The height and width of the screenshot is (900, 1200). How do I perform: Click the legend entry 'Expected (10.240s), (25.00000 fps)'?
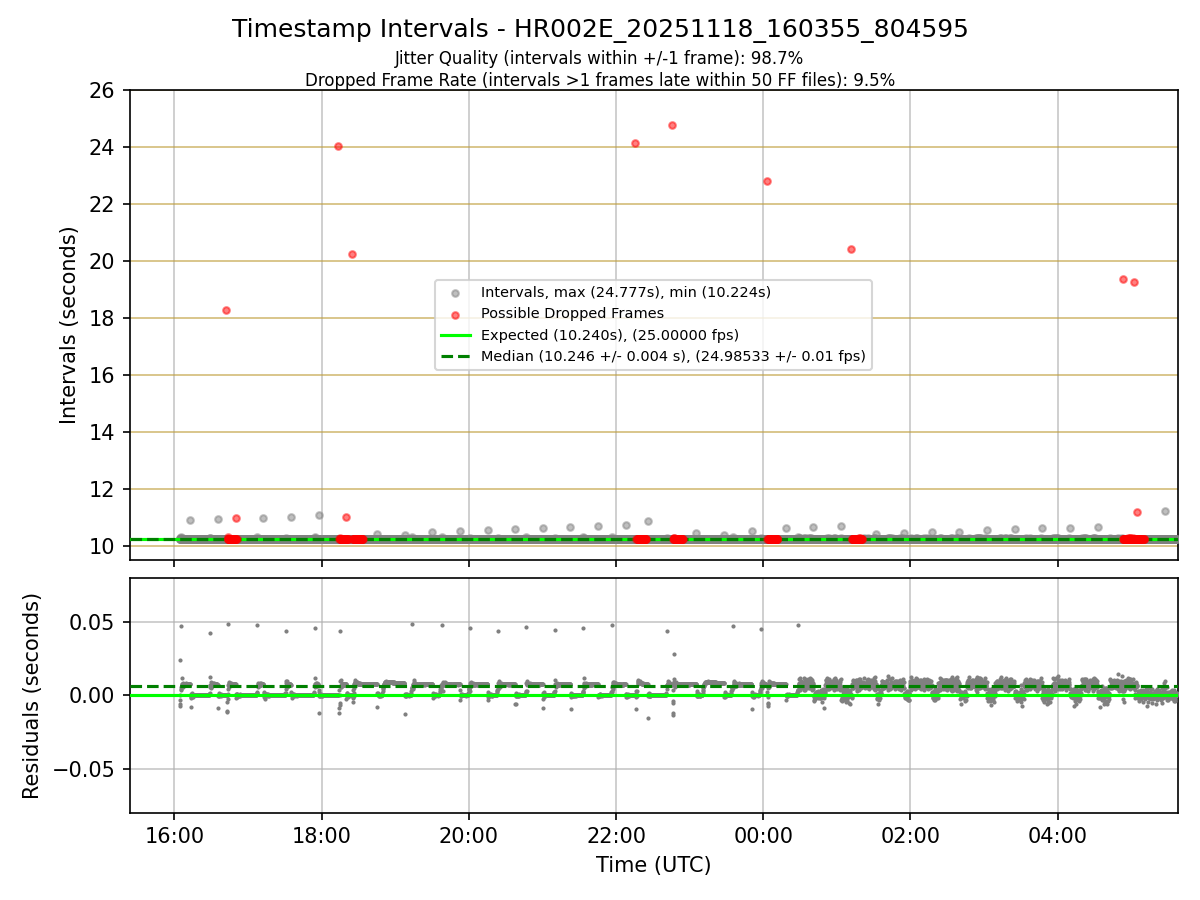(x=610, y=334)
